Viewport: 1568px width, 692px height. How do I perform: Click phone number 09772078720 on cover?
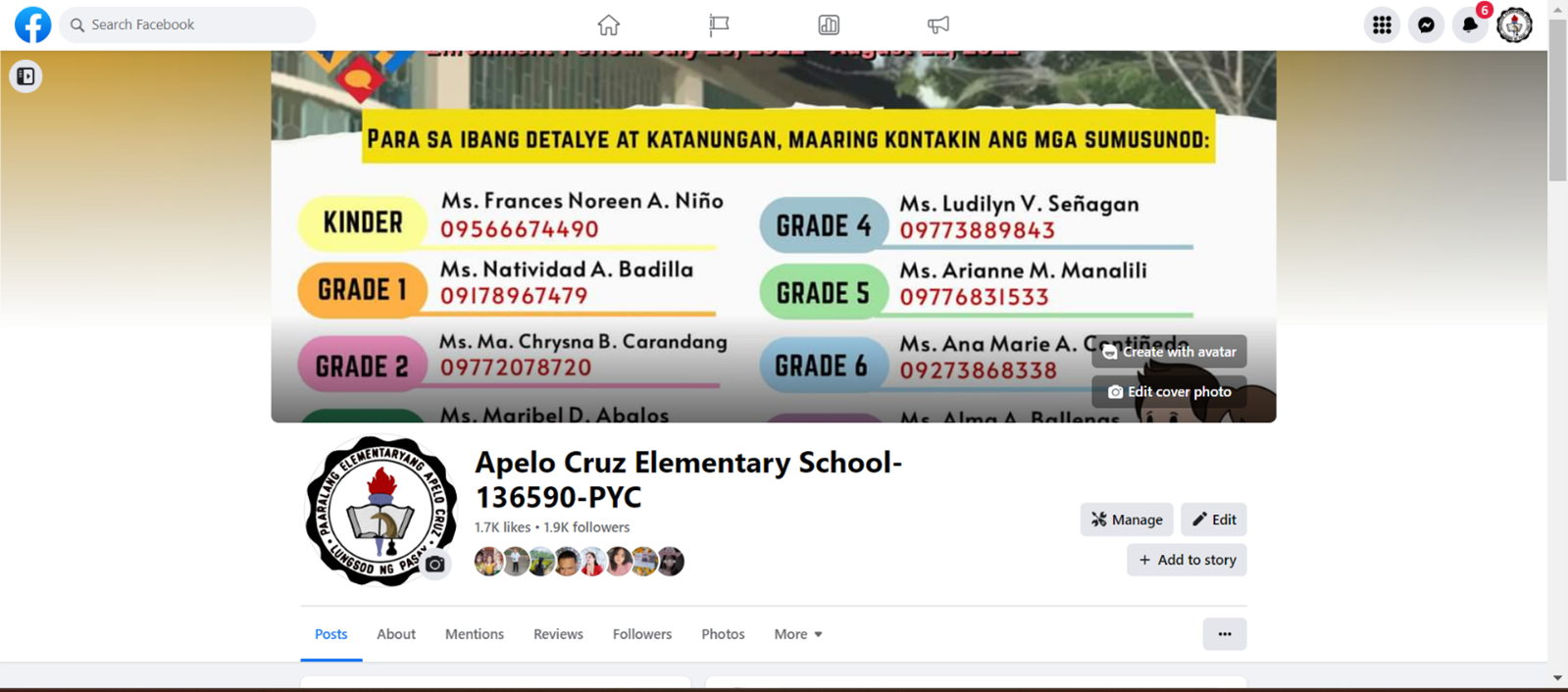coord(516,368)
